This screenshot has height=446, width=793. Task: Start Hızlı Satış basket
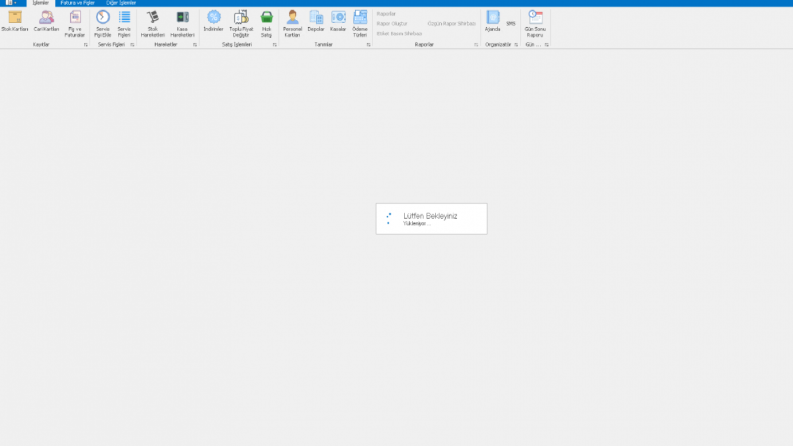coord(267,24)
